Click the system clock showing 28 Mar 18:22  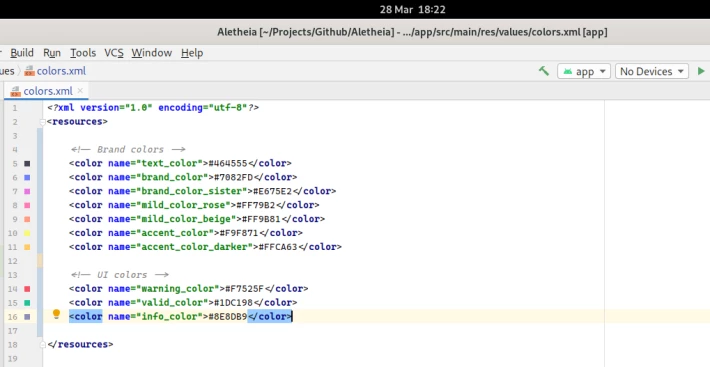[413, 10]
